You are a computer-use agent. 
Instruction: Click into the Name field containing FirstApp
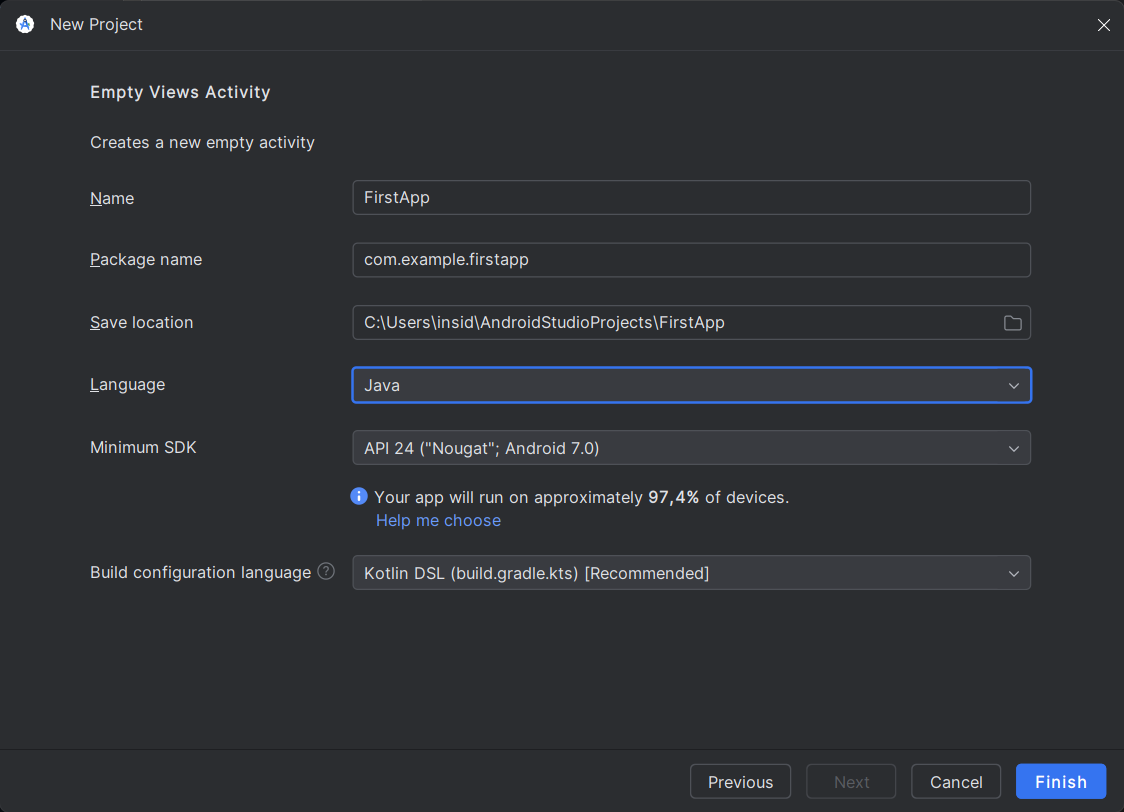tap(691, 198)
